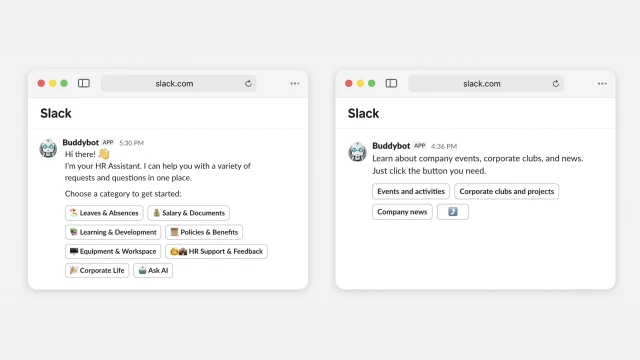Open Equipment & Workspace category
This screenshot has width=640, height=360.
(113, 251)
